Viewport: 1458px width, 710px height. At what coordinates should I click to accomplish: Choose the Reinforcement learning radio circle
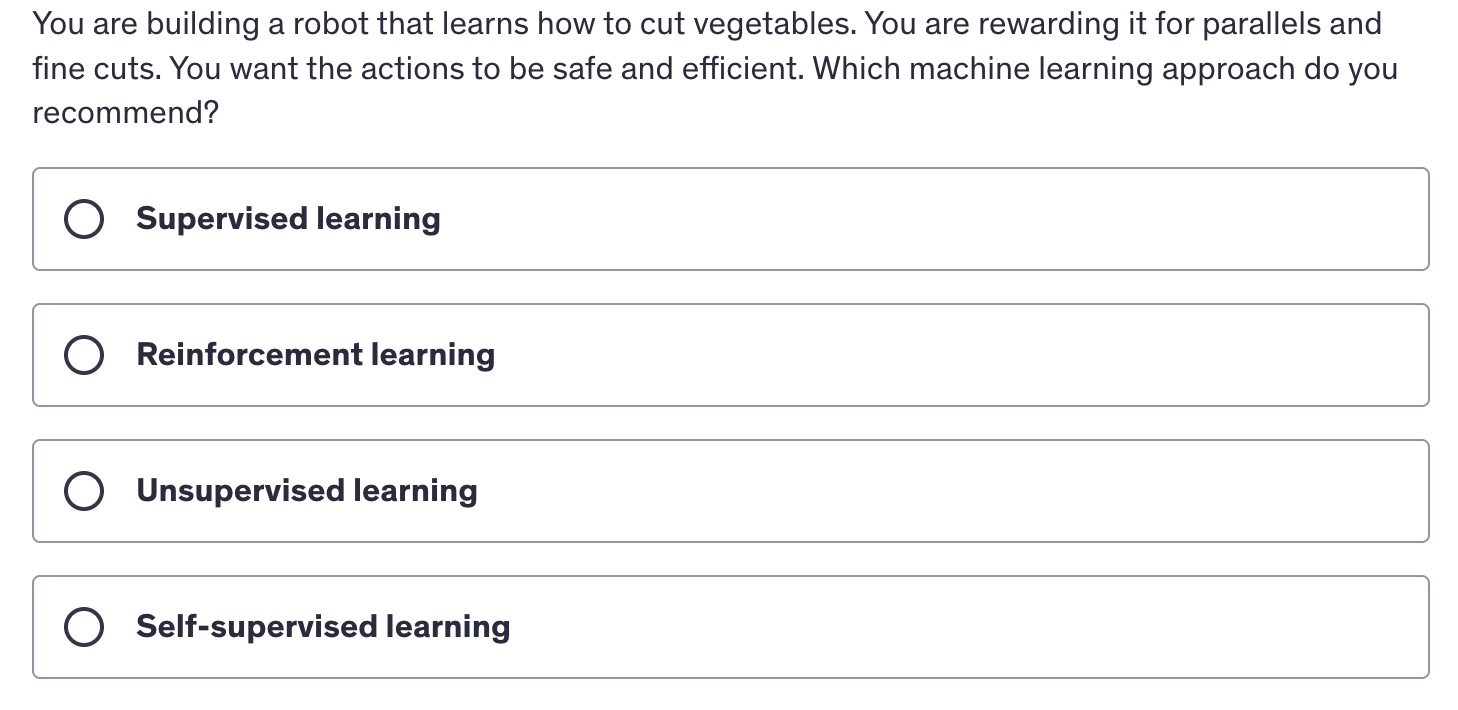tap(84, 355)
